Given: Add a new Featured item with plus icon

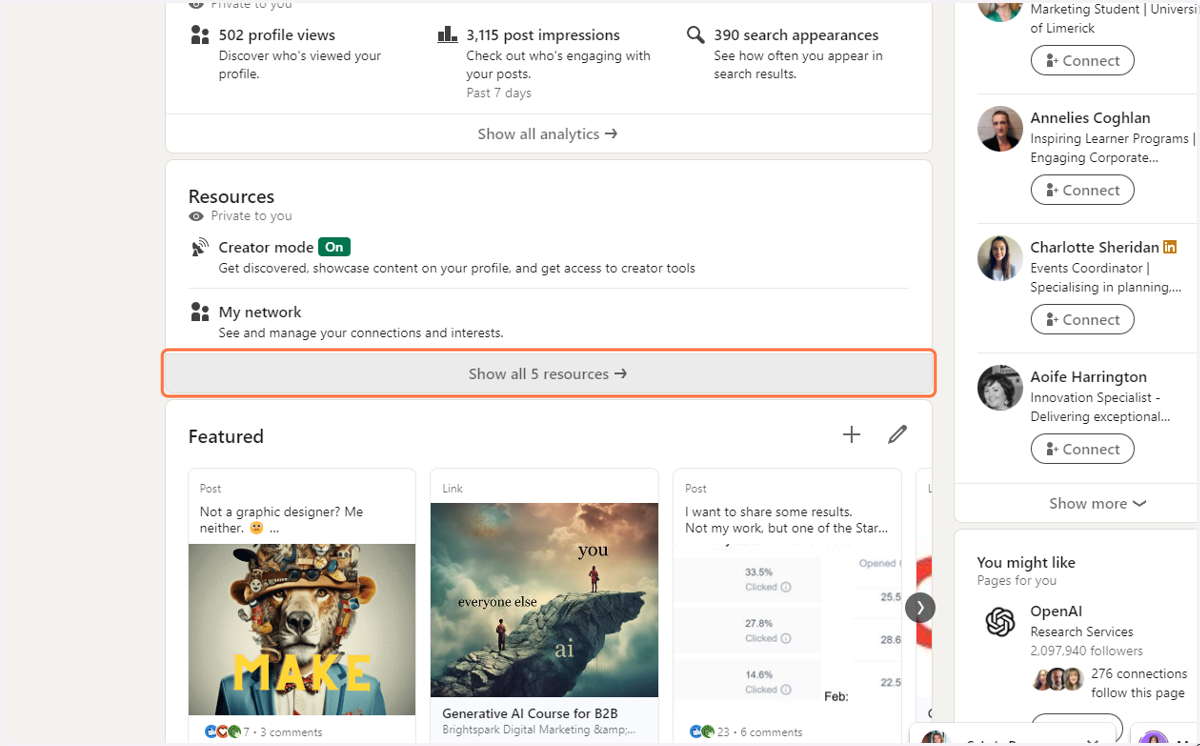Looking at the screenshot, I should 851,434.
